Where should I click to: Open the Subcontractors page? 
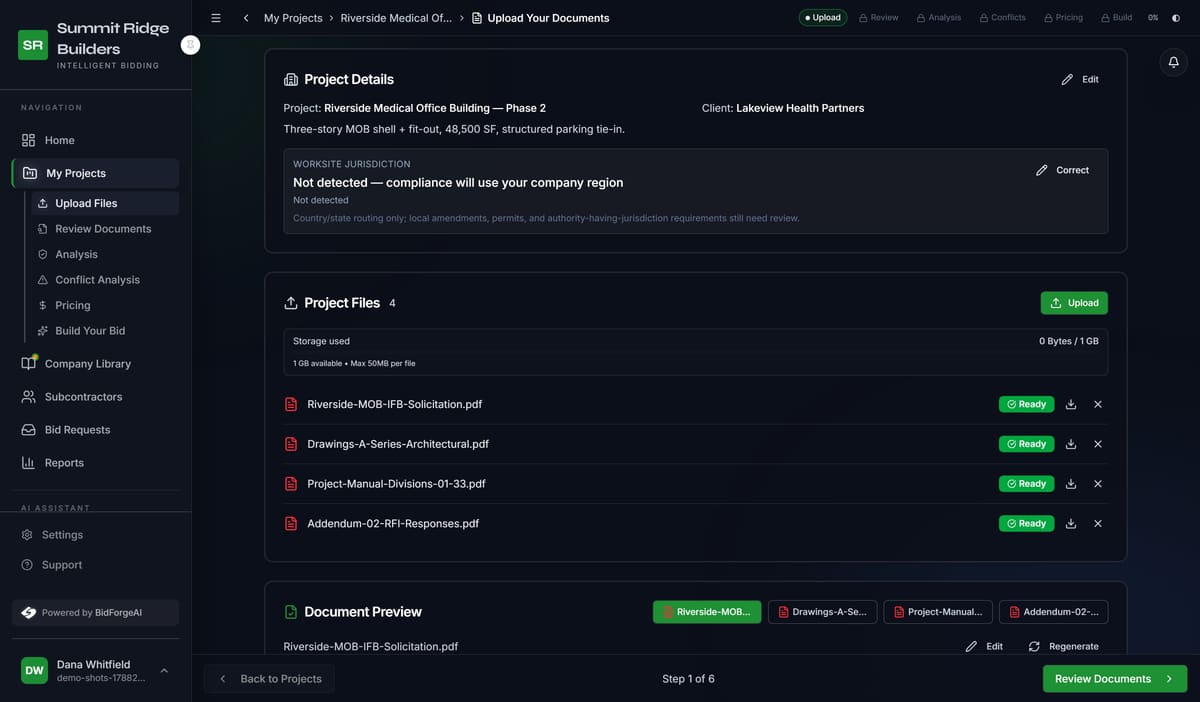click(x=96, y=397)
